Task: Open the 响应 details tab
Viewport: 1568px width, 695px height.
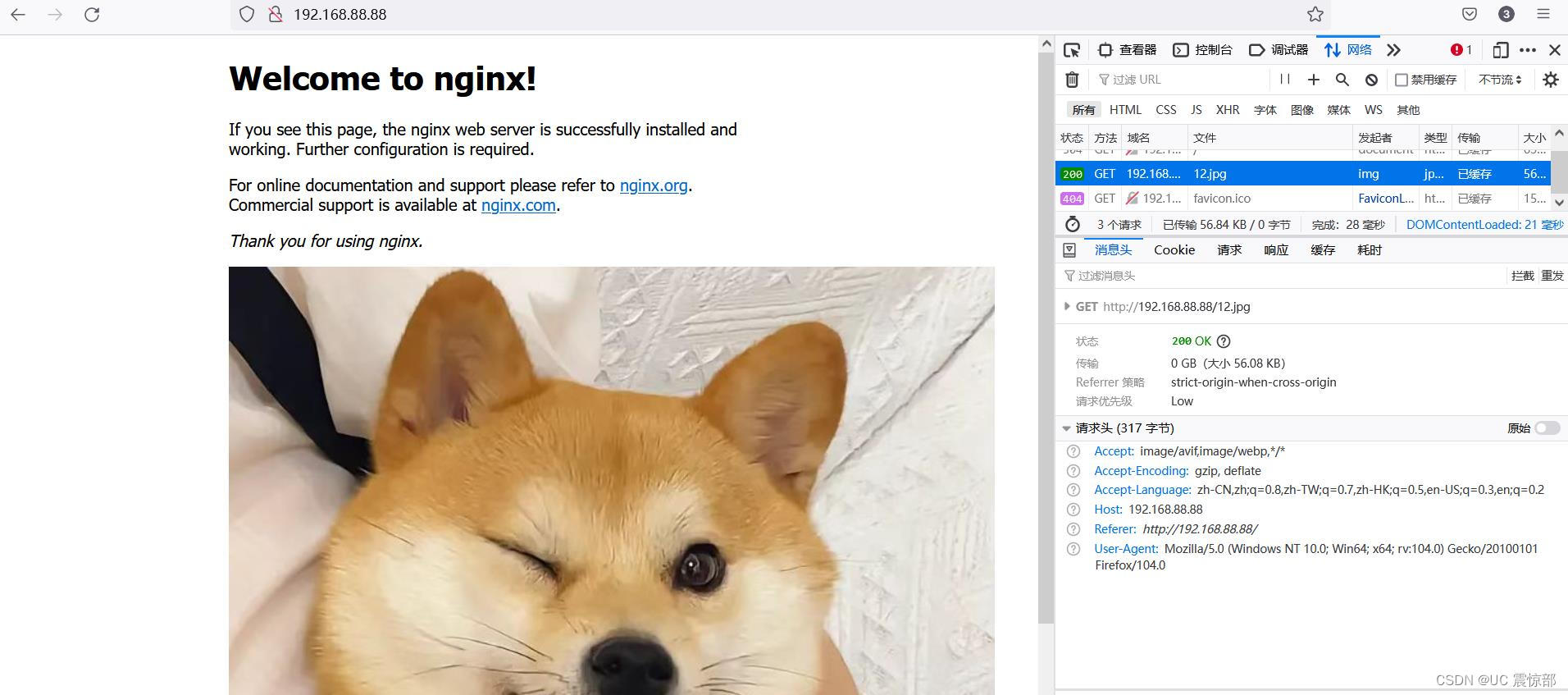Action: tap(1276, 249)
